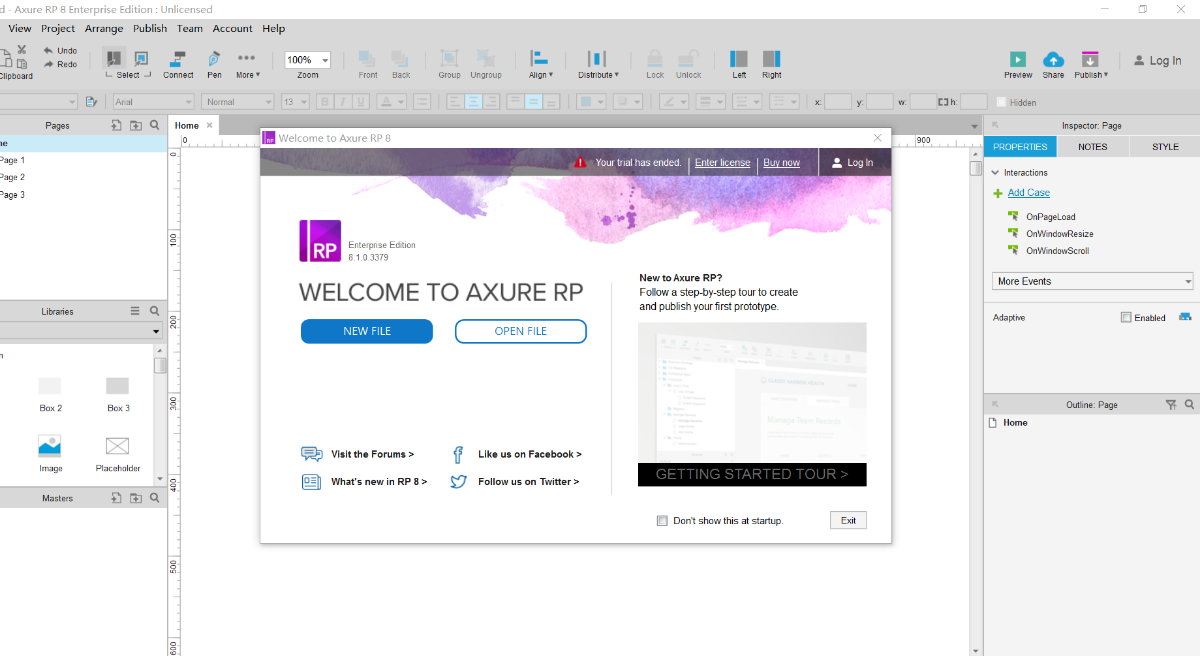The height and width of the screenshot is (656, 1200).
Task: Open the text color picker
Action: [392, 101]
